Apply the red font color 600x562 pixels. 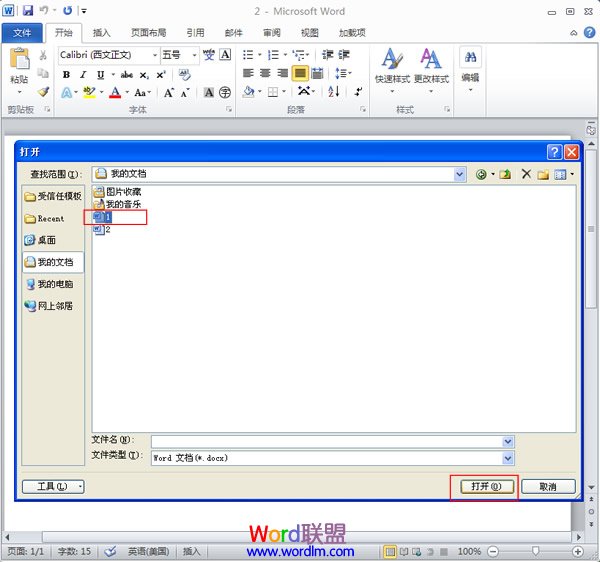tap(115, 92)
